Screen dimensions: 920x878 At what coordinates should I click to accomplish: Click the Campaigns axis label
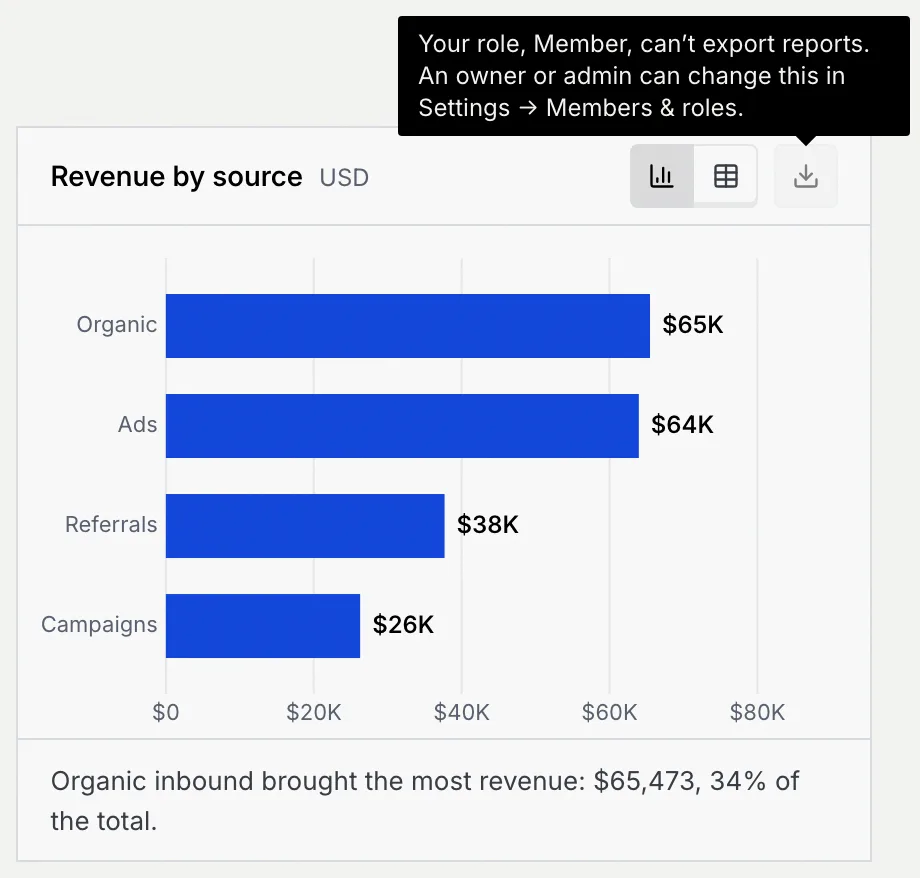coord(99,624)
